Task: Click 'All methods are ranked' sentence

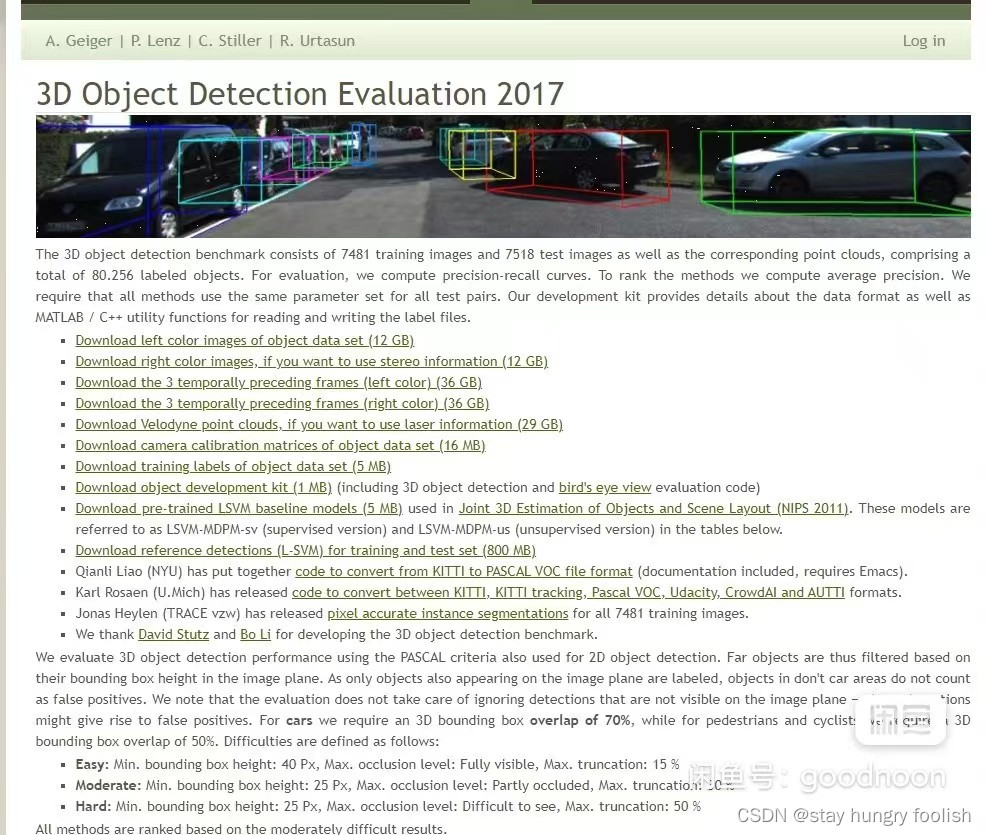Action: coord(241,828)
